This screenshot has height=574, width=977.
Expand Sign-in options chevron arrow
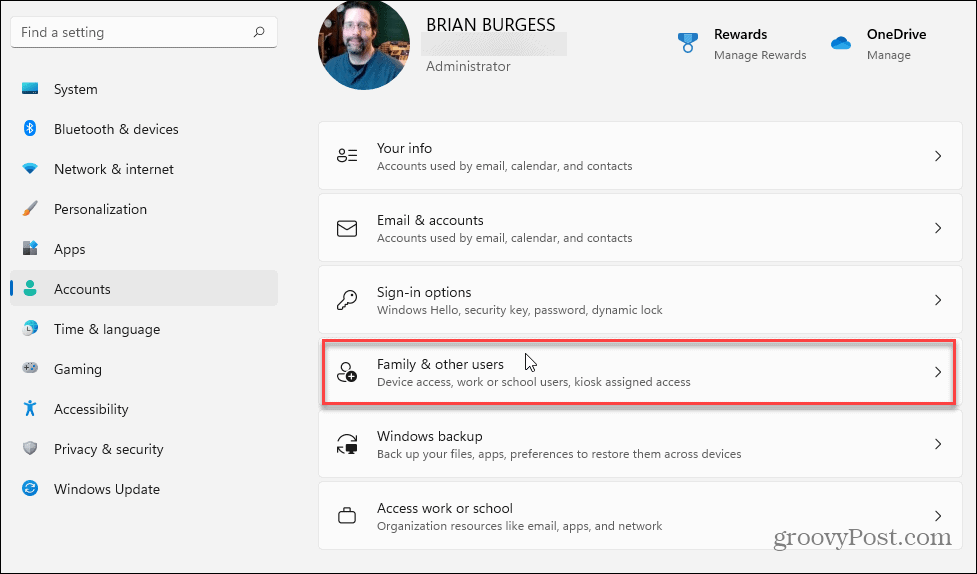click(937, 300)
